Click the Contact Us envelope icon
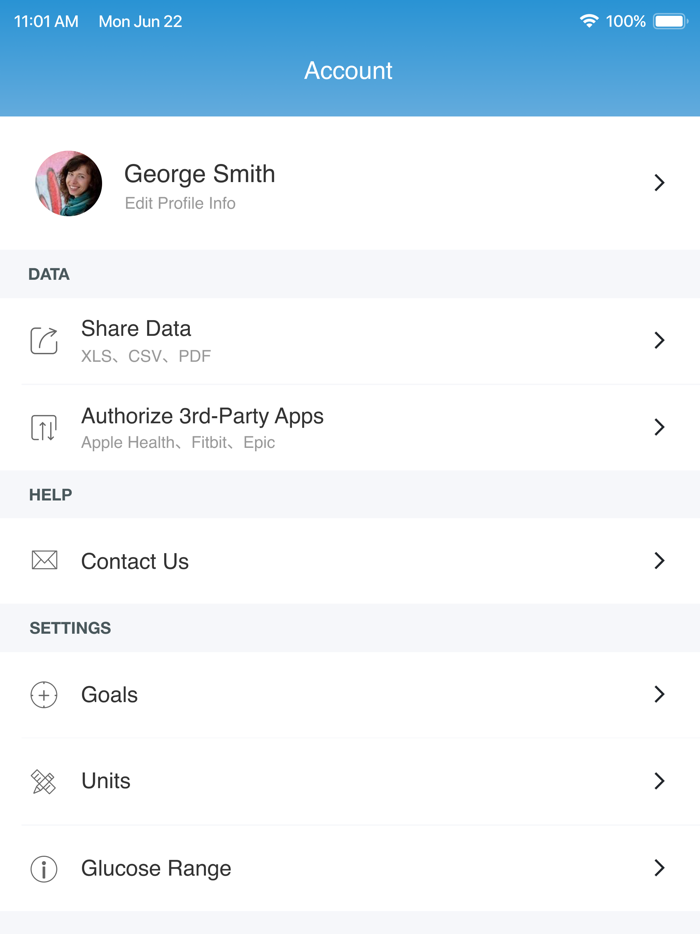 (x=44, y=561)
